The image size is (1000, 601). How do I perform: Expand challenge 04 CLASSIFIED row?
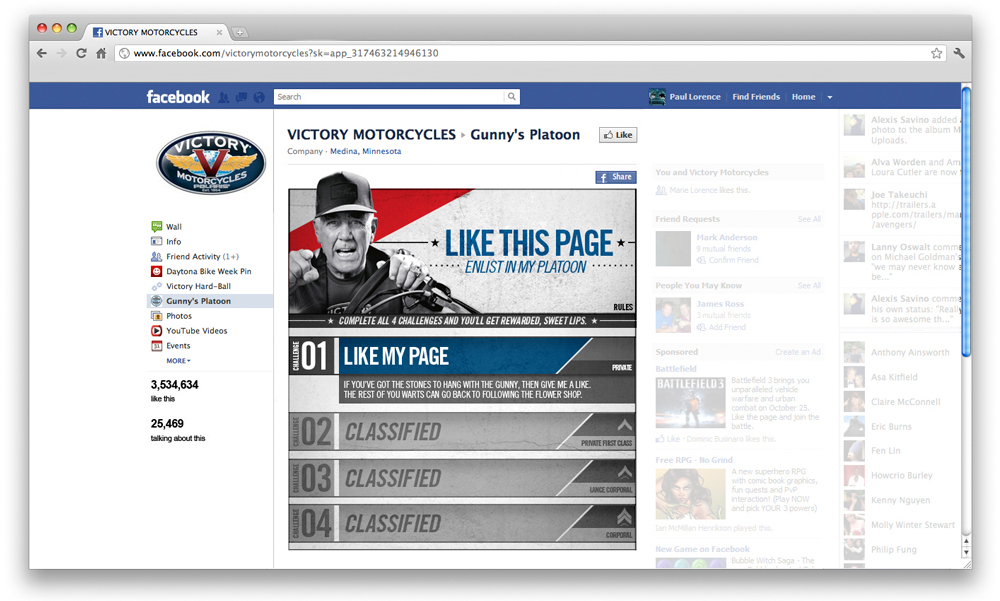click(462, 524)
